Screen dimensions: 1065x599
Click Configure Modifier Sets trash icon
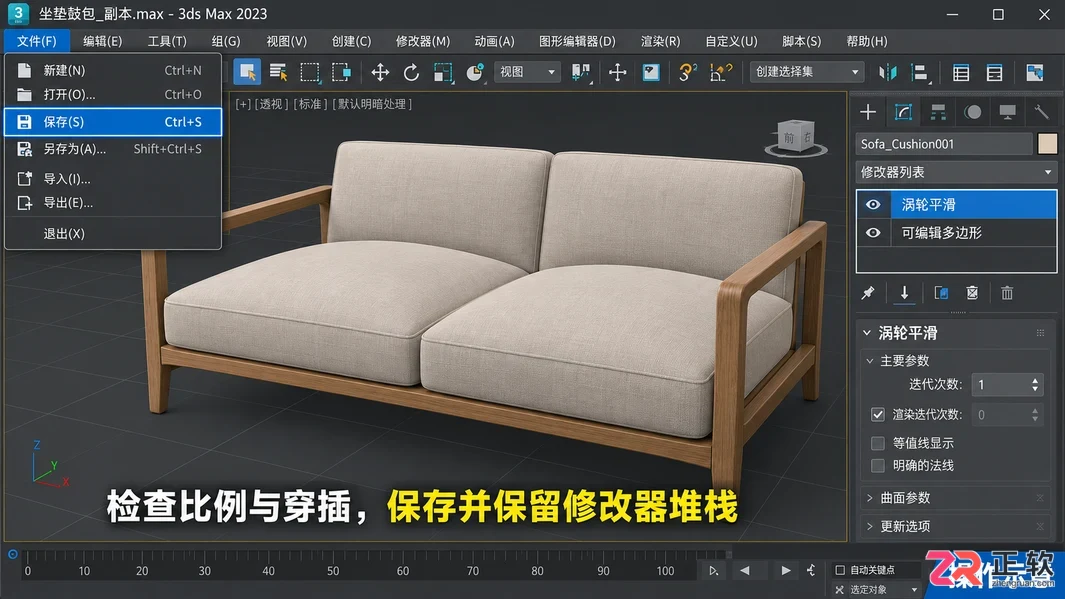coord(1007,293)
